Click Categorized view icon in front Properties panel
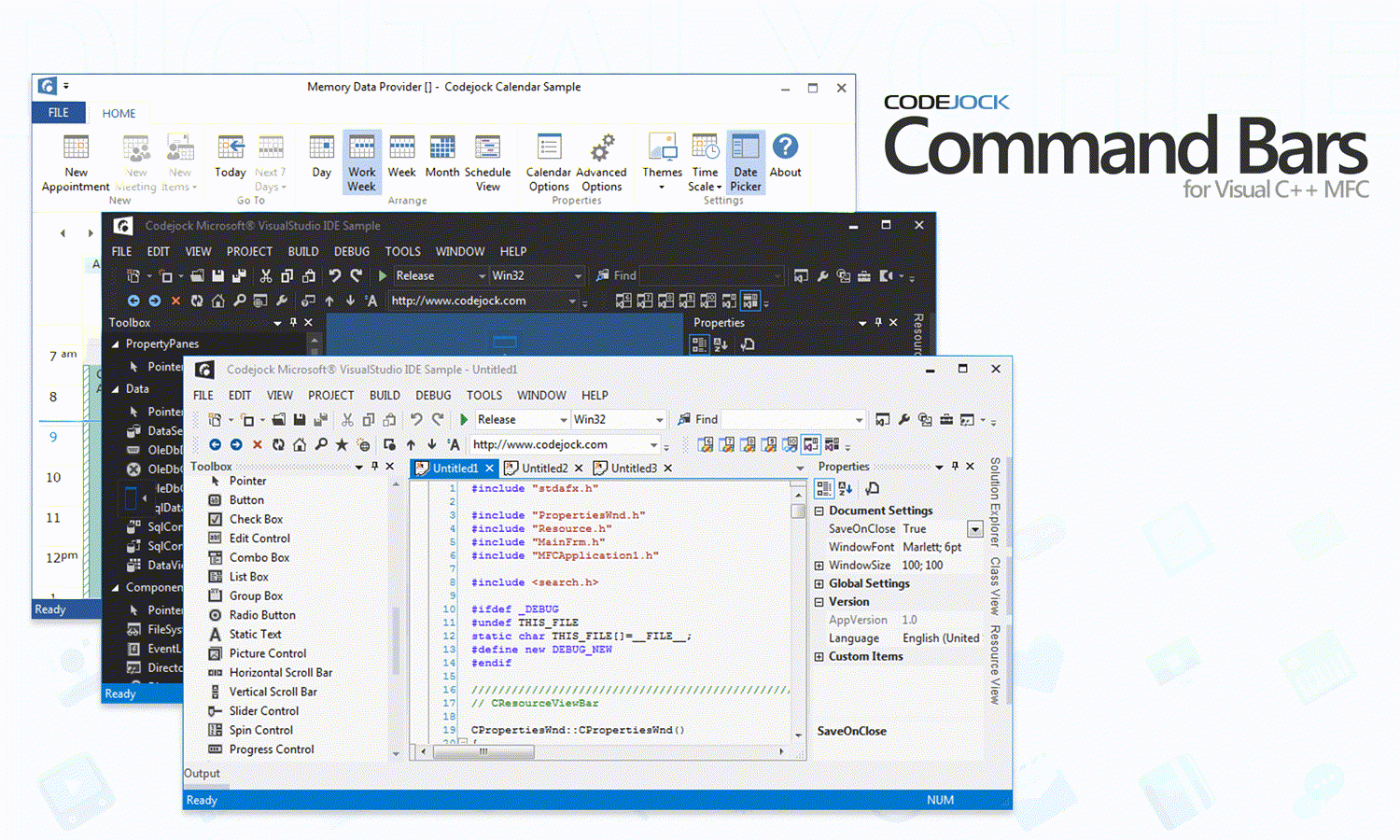Image resolution: width=1400 pixels, height=840 pixels. click(824, 488)
